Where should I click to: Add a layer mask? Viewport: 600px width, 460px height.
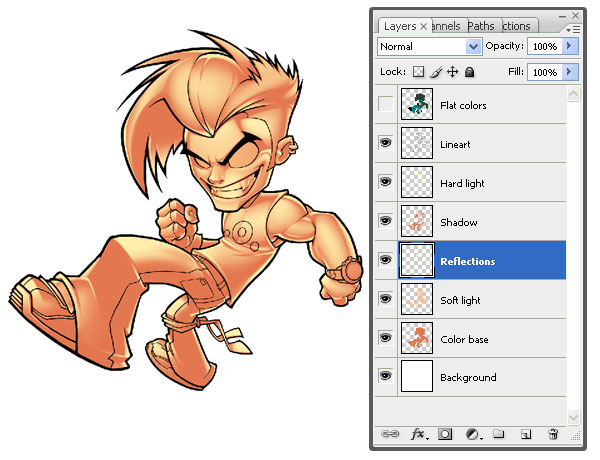pyautogui.click(x=445, y=434)
